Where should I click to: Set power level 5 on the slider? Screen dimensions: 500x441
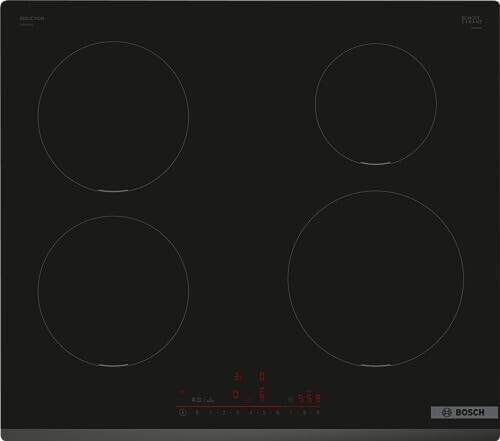(x=264, y=413)
